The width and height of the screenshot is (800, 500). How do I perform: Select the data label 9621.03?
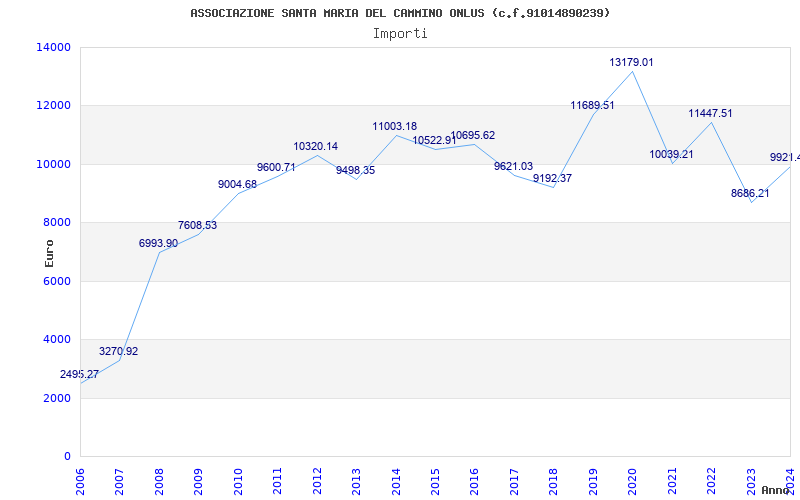[x=513, y=166]
